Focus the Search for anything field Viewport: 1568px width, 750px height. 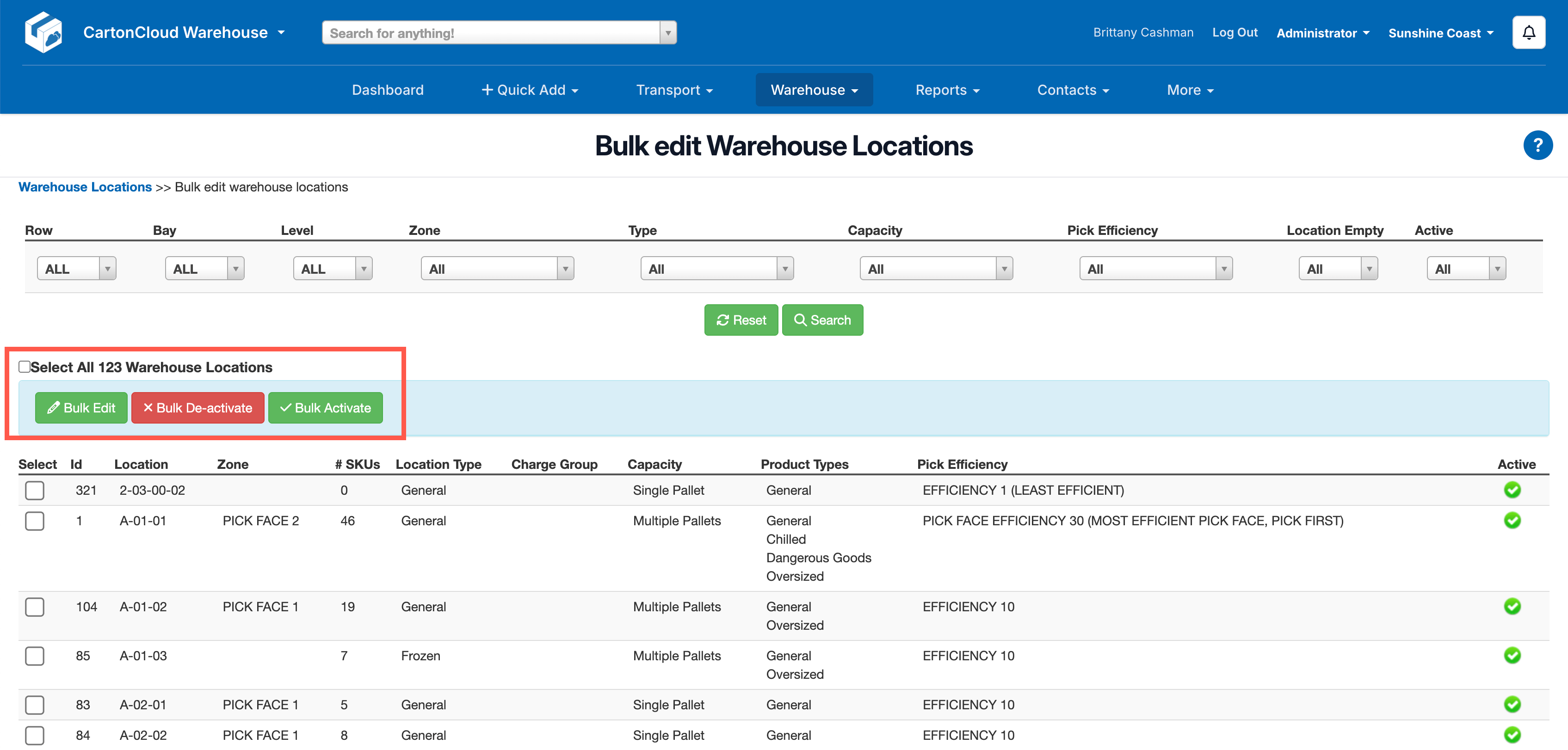point(491,33)
